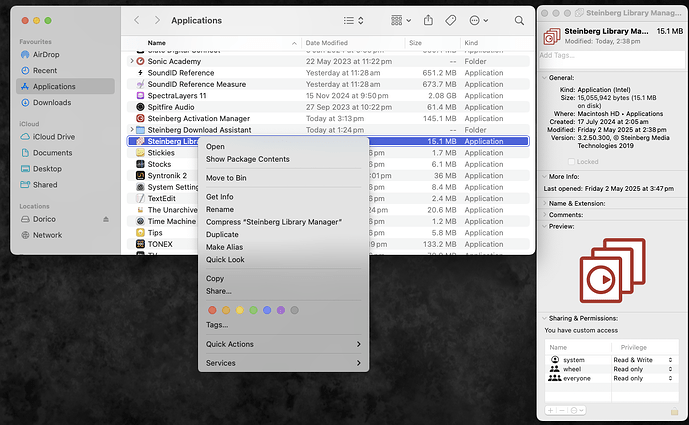Tick the Locked checkbox in Info window
The height and width of the screenshot is (425, 689).
[x=572, y=161]
